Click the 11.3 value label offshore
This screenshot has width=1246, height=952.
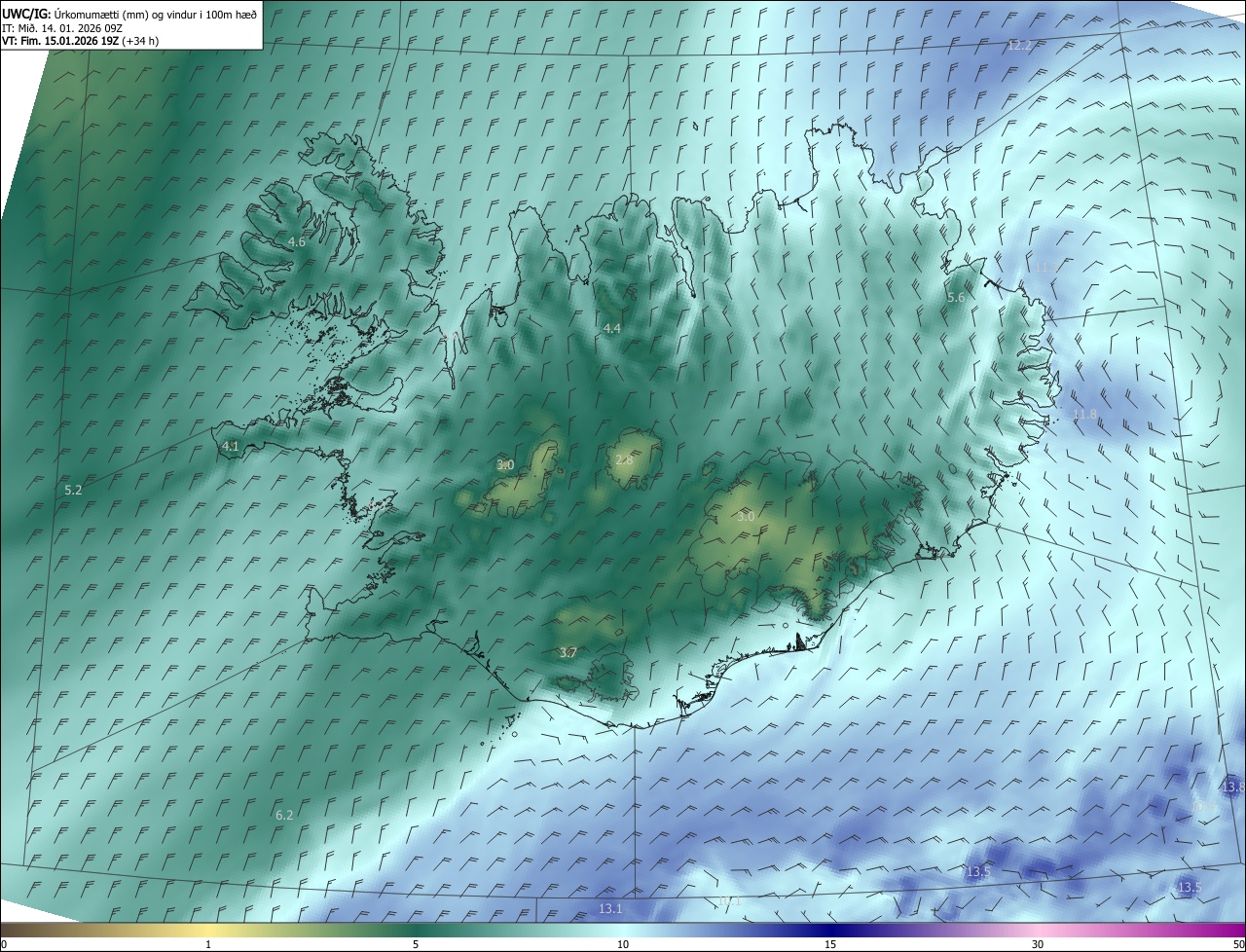coord(1045,267)
